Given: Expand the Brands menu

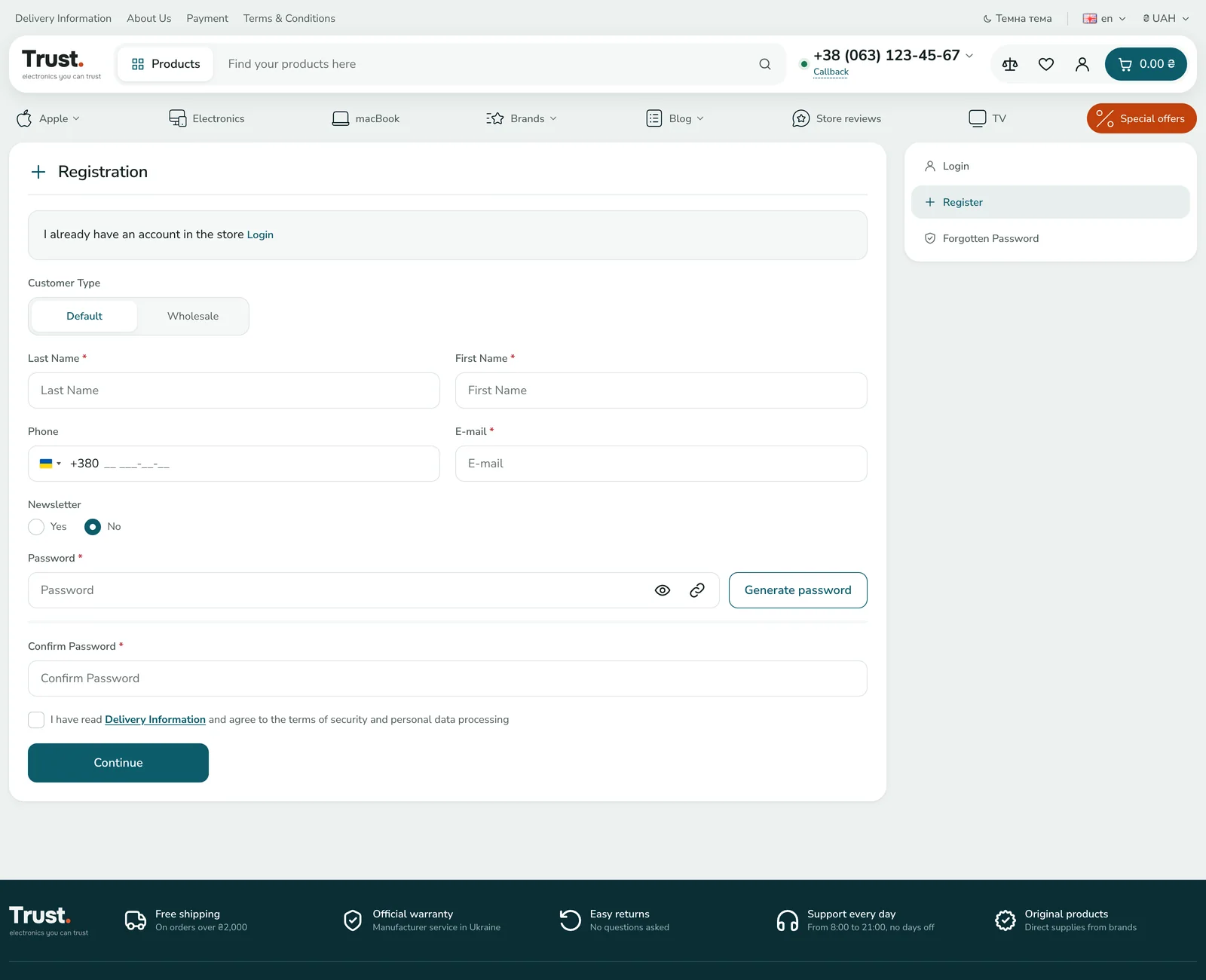Looking at the screenshot, I should click(x=522, y=118).
